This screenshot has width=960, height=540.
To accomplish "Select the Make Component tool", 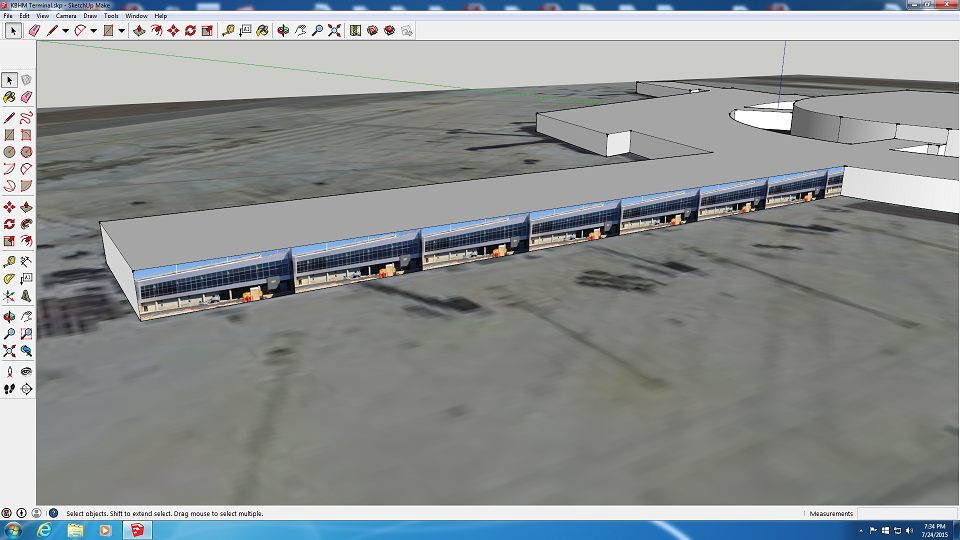I will (26, 80).
